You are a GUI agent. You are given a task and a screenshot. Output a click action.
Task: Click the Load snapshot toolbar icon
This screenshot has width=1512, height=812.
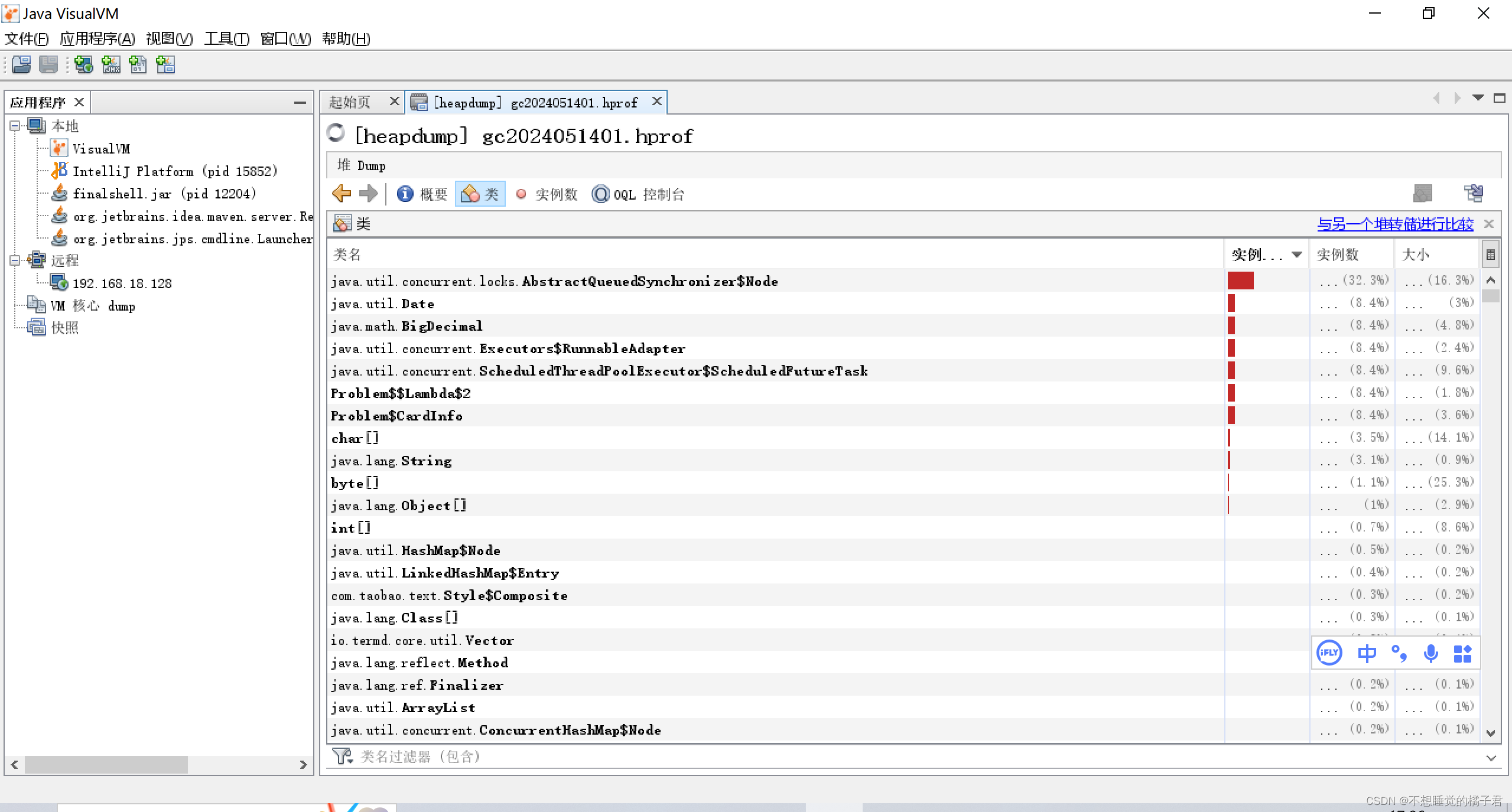[x=21, y=64]
